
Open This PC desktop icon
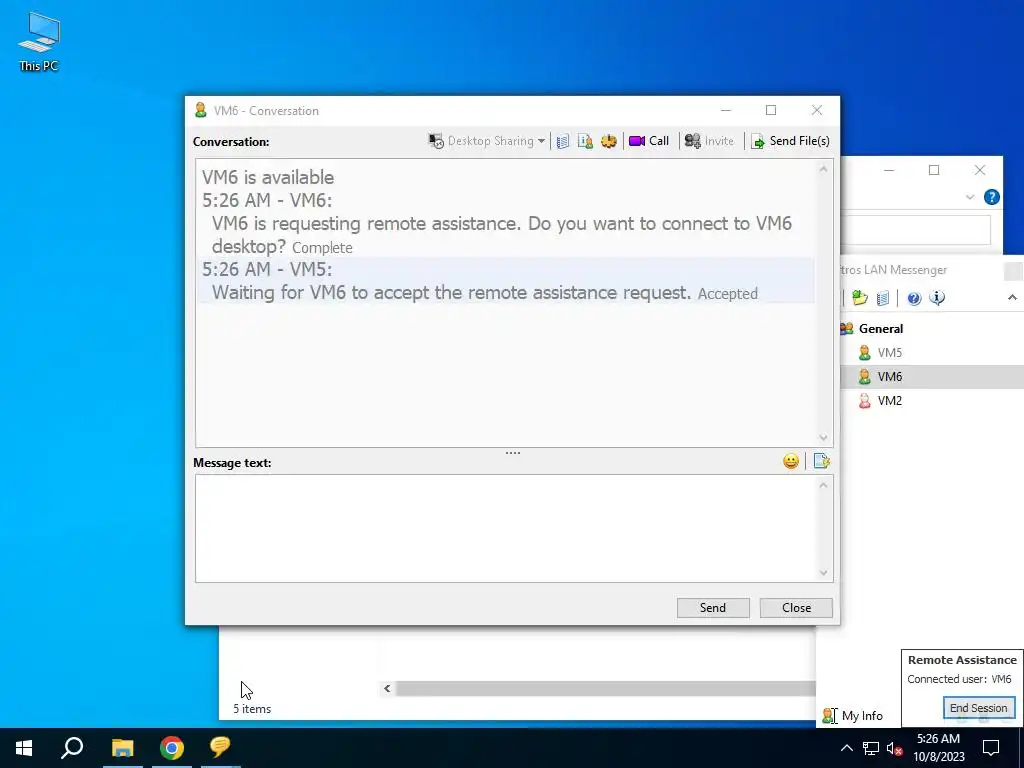[39, 41]
